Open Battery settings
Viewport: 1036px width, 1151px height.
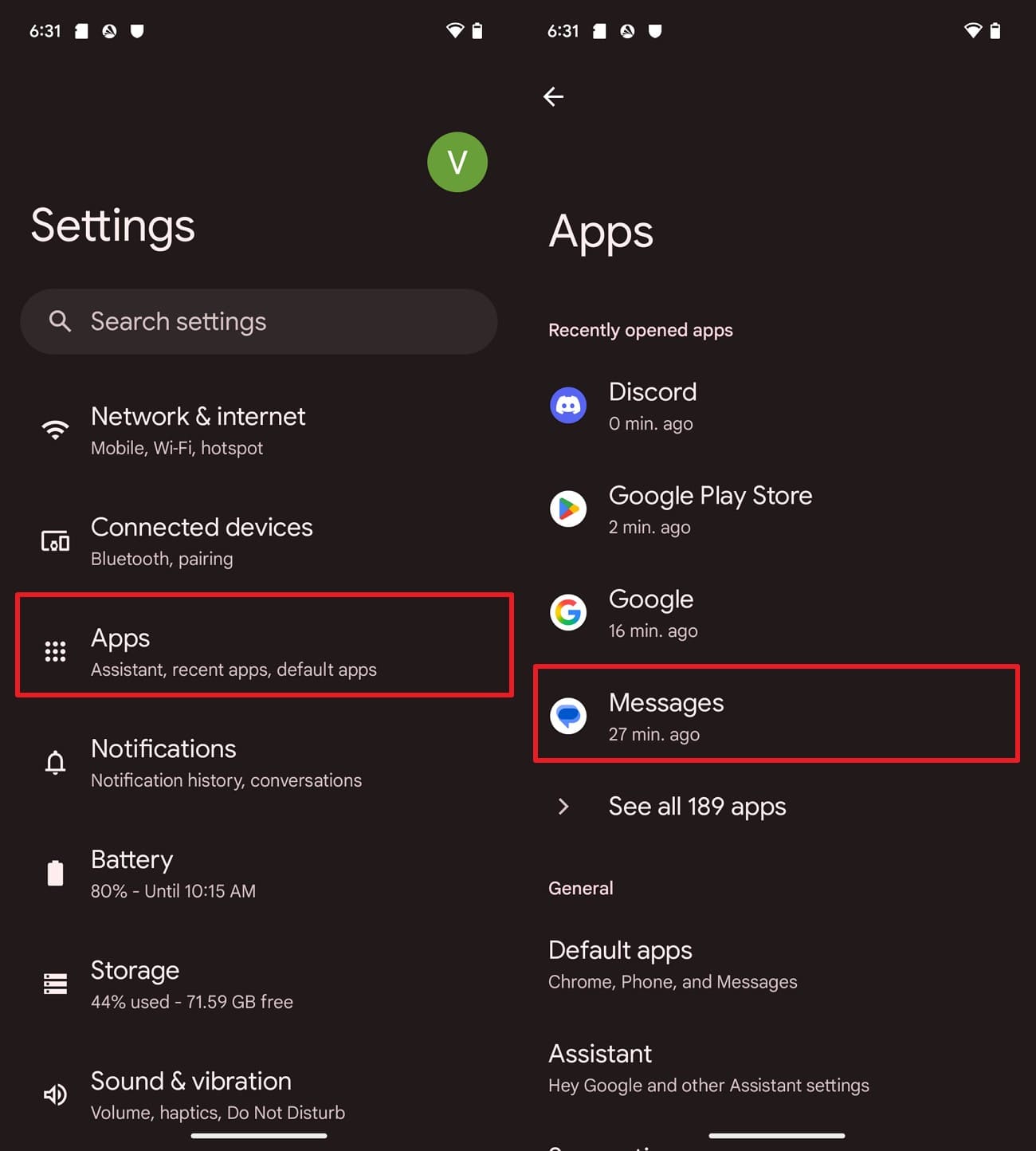259,874
